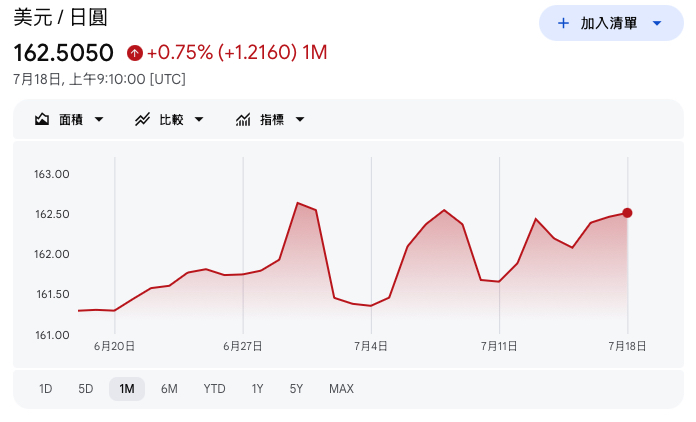Click the area chart type icon
Viewport: 696px width, 422px height.
42,119
